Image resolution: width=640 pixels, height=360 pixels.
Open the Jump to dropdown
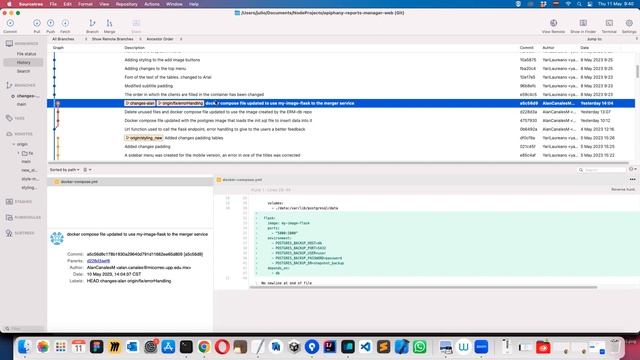612,39
